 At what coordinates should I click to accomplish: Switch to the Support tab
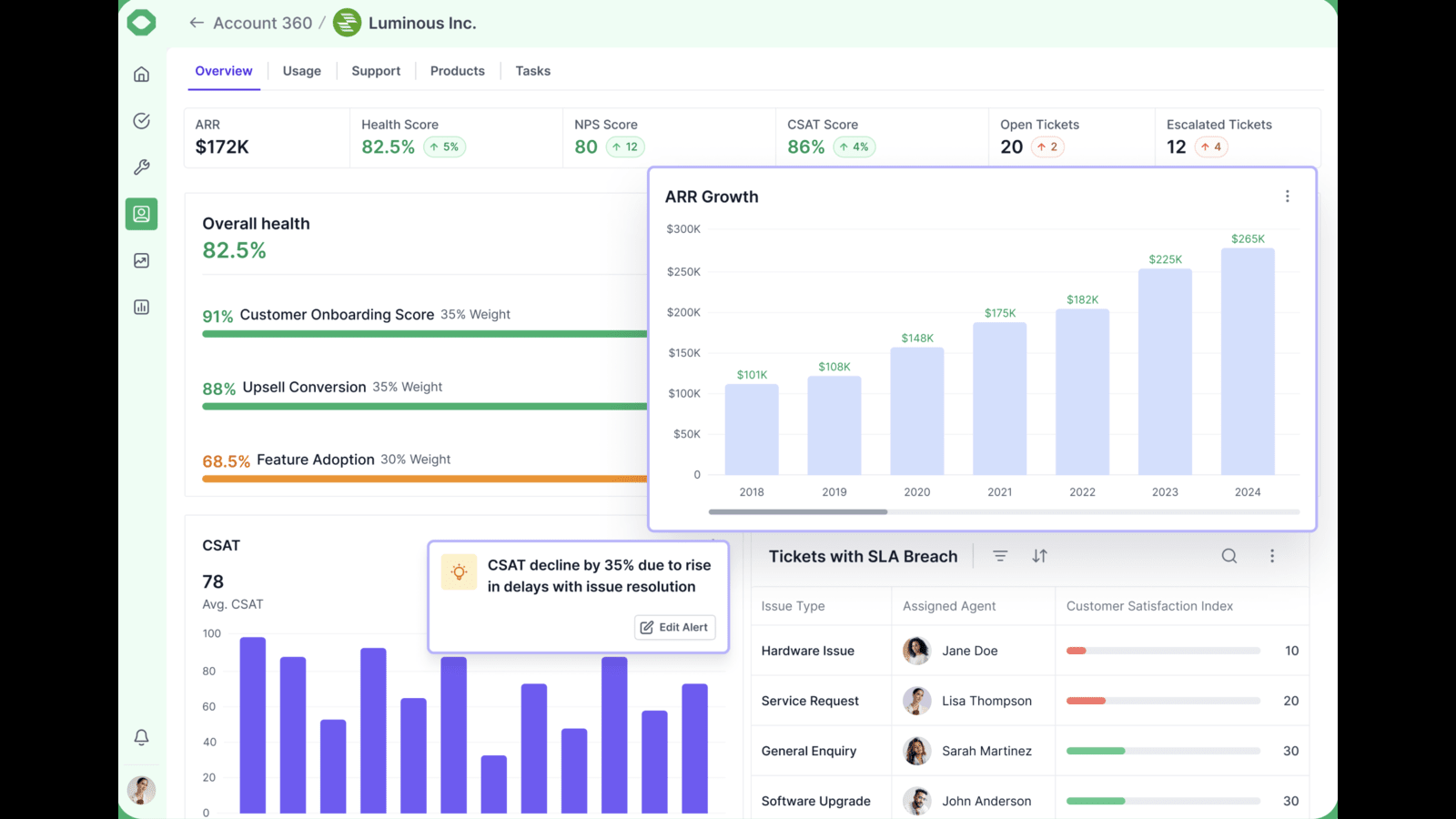[x=376, y=71]
